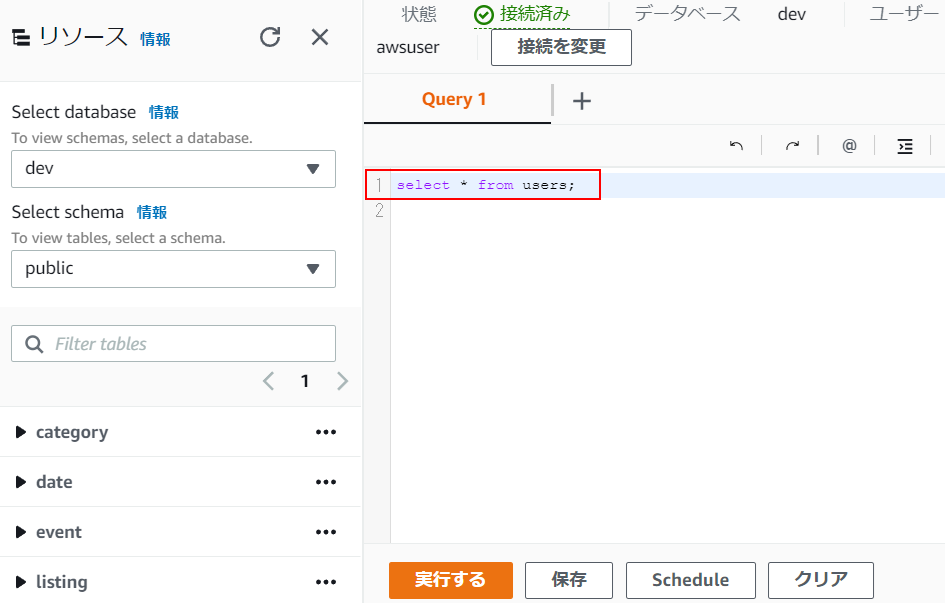Select the event table name
Viewport: 945px width, 603px height.
tap(58, 532)
